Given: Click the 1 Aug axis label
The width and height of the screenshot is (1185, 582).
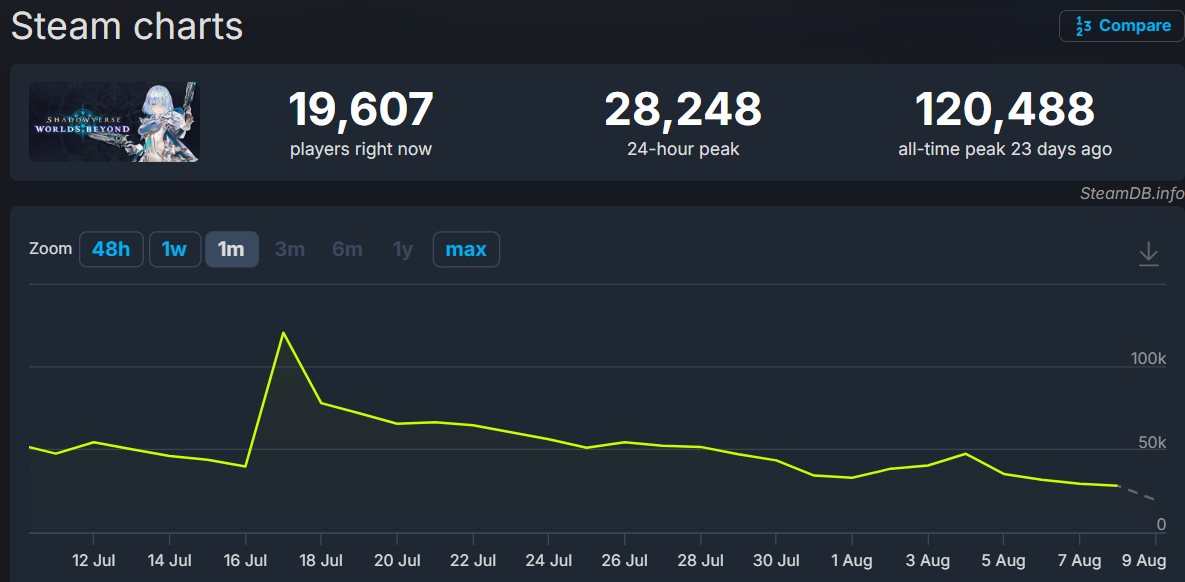Looking at the screenshot, I should [852, 561].
